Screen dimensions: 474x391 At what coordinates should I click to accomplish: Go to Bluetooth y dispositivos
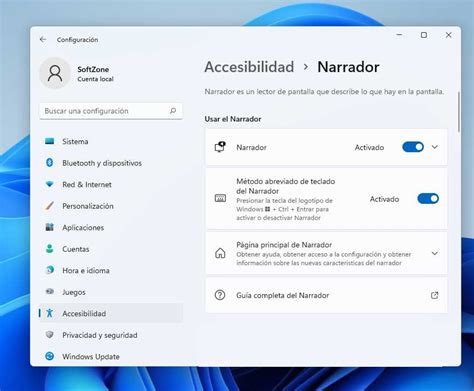click(111, 163)
